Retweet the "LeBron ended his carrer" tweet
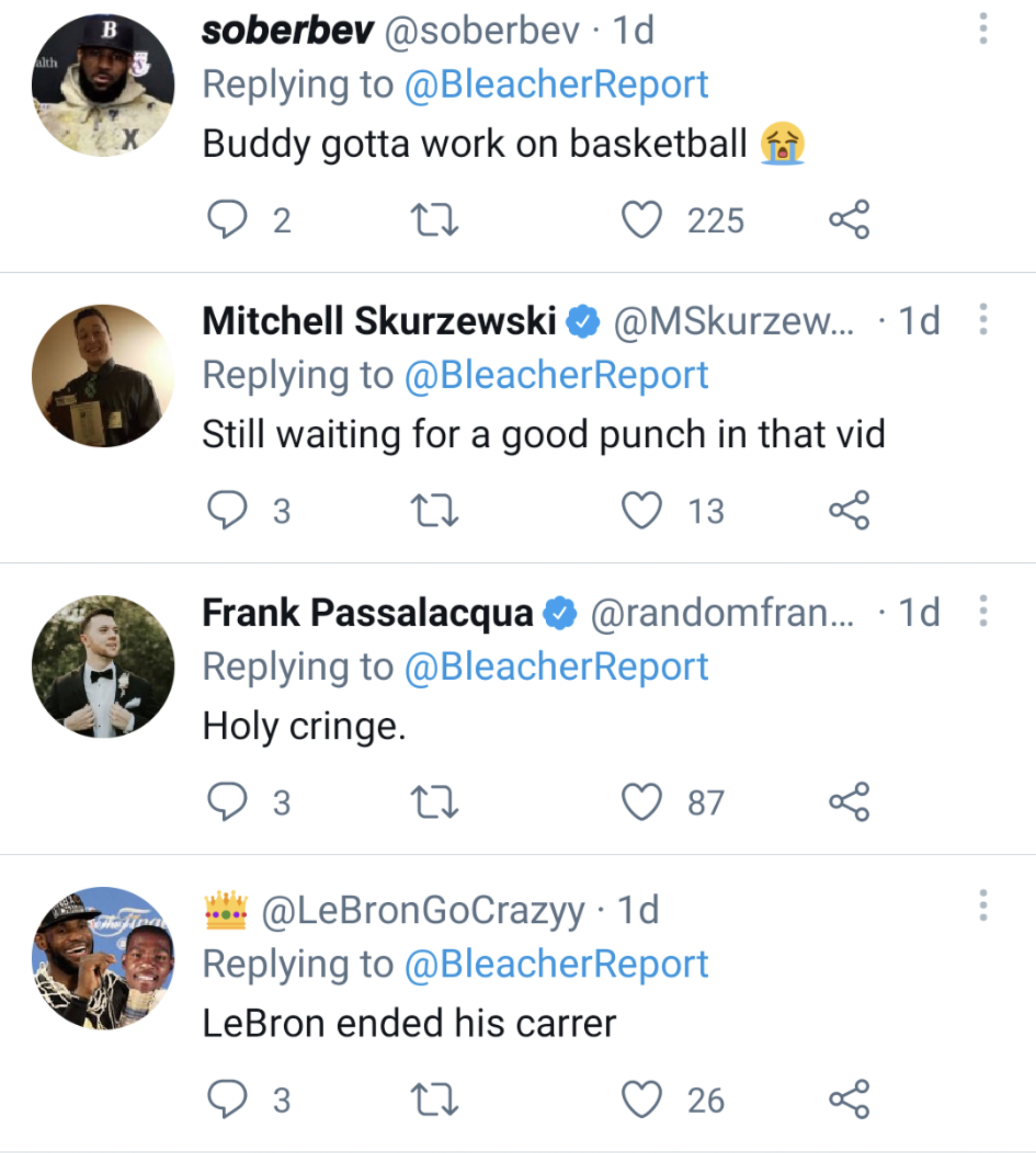Image resolution: width=1036 pixels, height=1153 pixels. click(434, 1100)
